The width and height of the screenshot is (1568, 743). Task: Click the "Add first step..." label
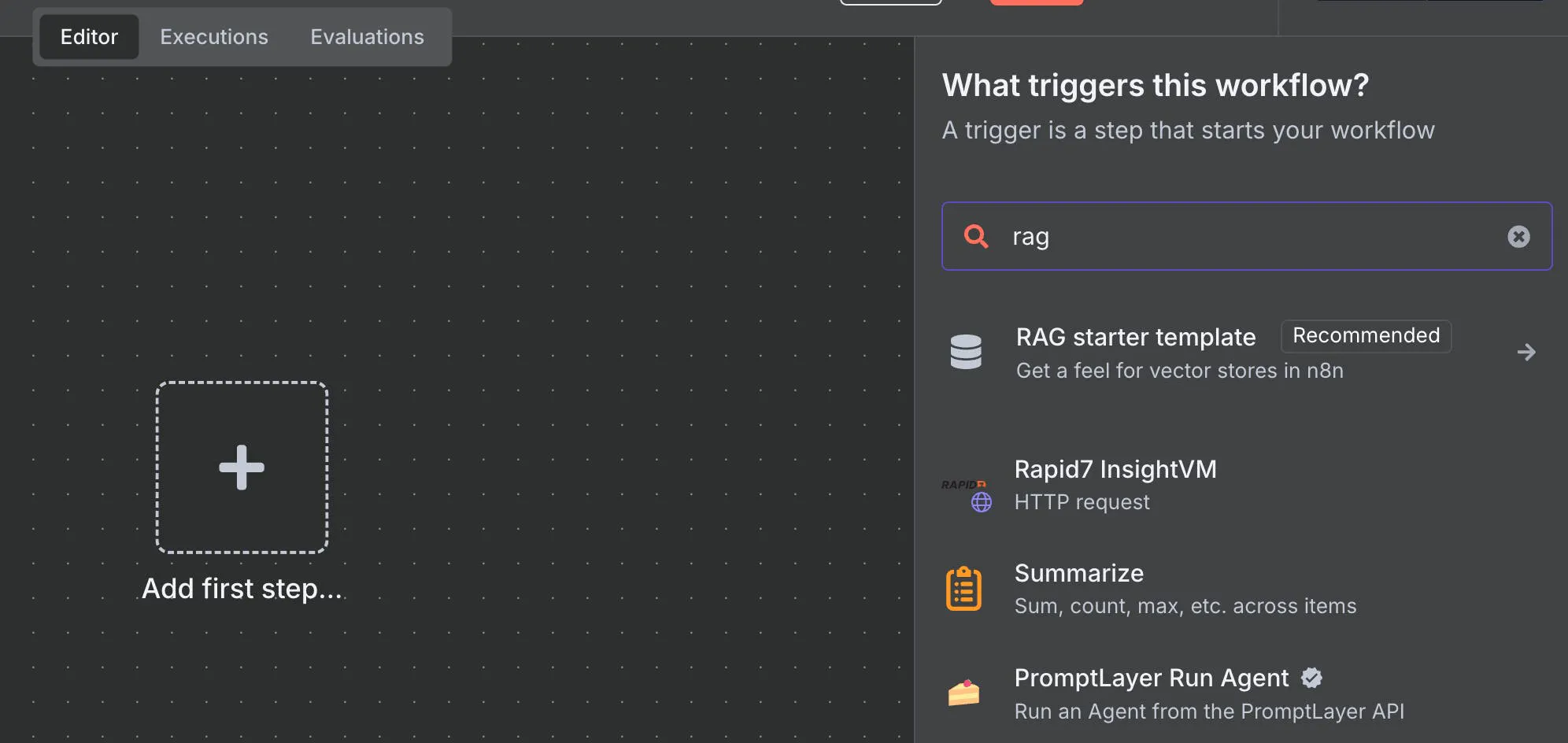[242, 589]
